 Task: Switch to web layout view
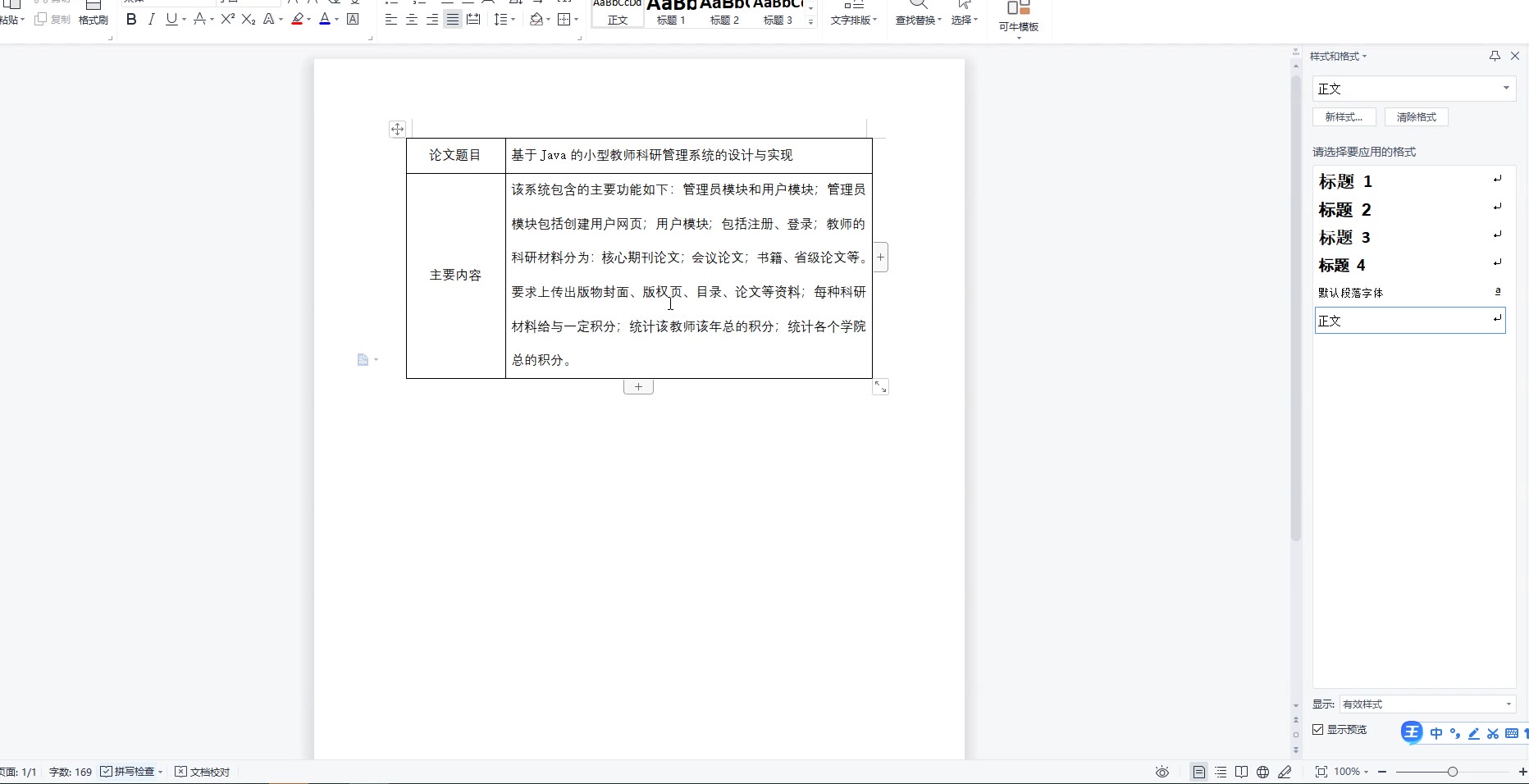[x=1263, y=772]
